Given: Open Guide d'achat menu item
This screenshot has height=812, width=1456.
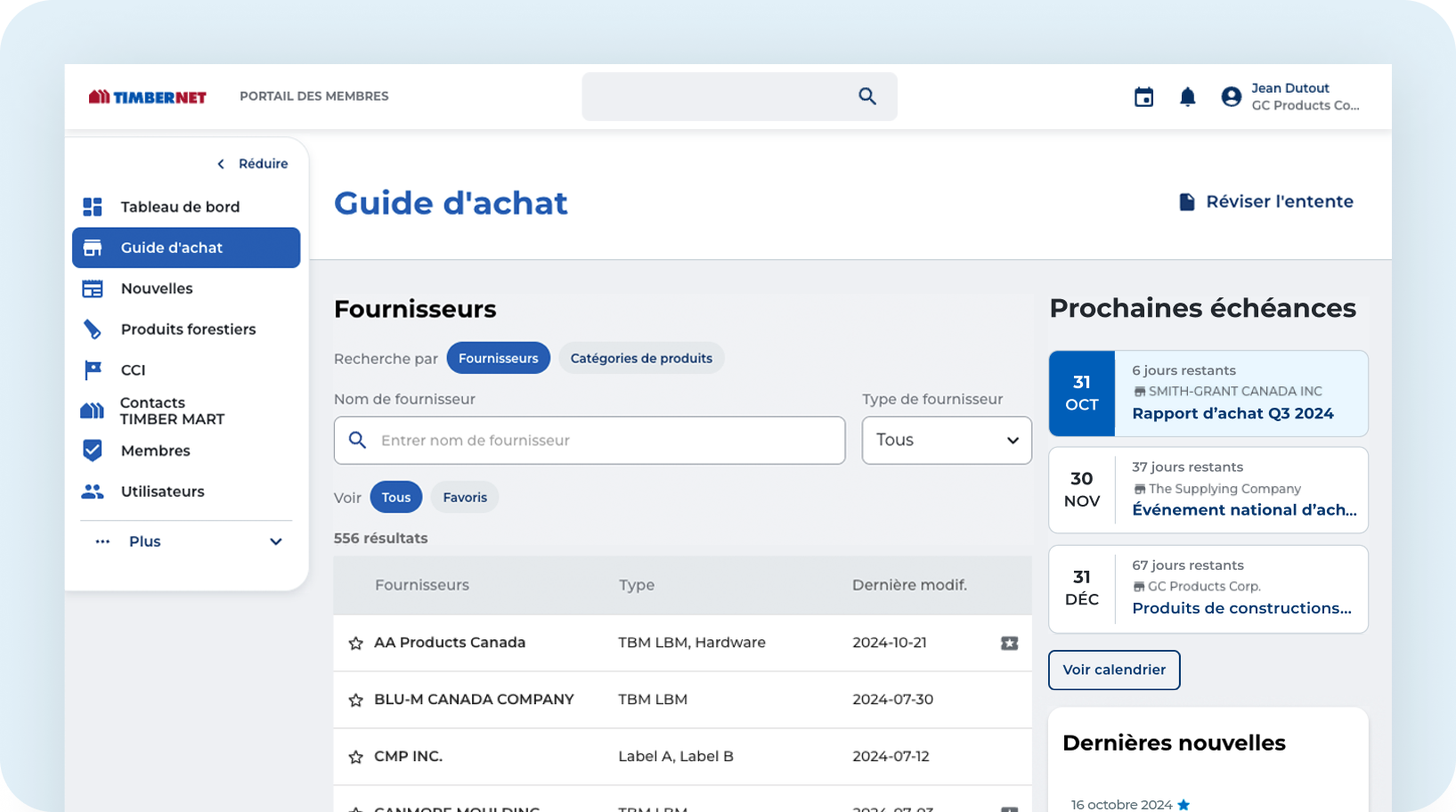Looking at the screenshot, I should 186,248.
